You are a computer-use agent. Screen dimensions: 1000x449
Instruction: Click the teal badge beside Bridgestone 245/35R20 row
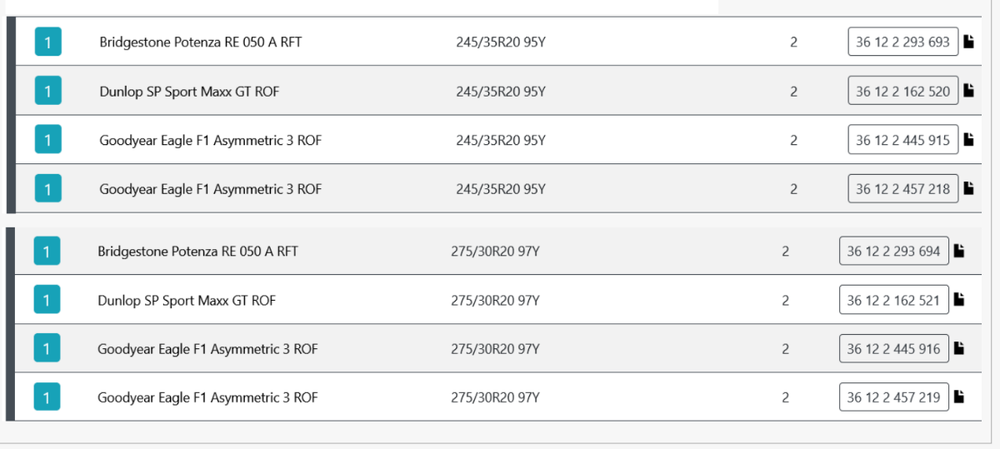point(48,42)
